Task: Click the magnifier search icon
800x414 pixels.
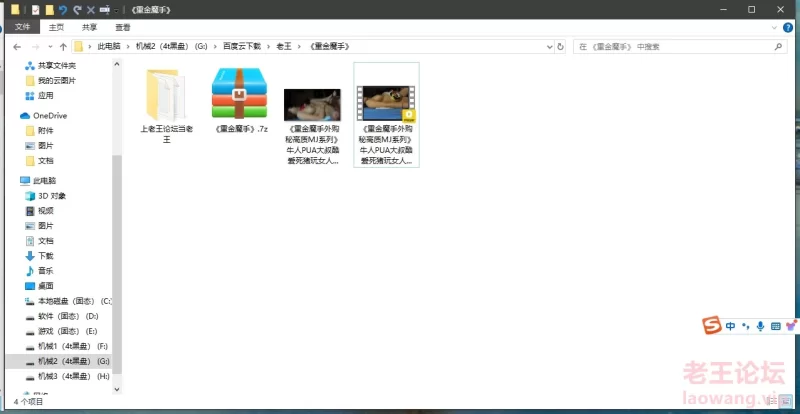Action: (778, 46)
